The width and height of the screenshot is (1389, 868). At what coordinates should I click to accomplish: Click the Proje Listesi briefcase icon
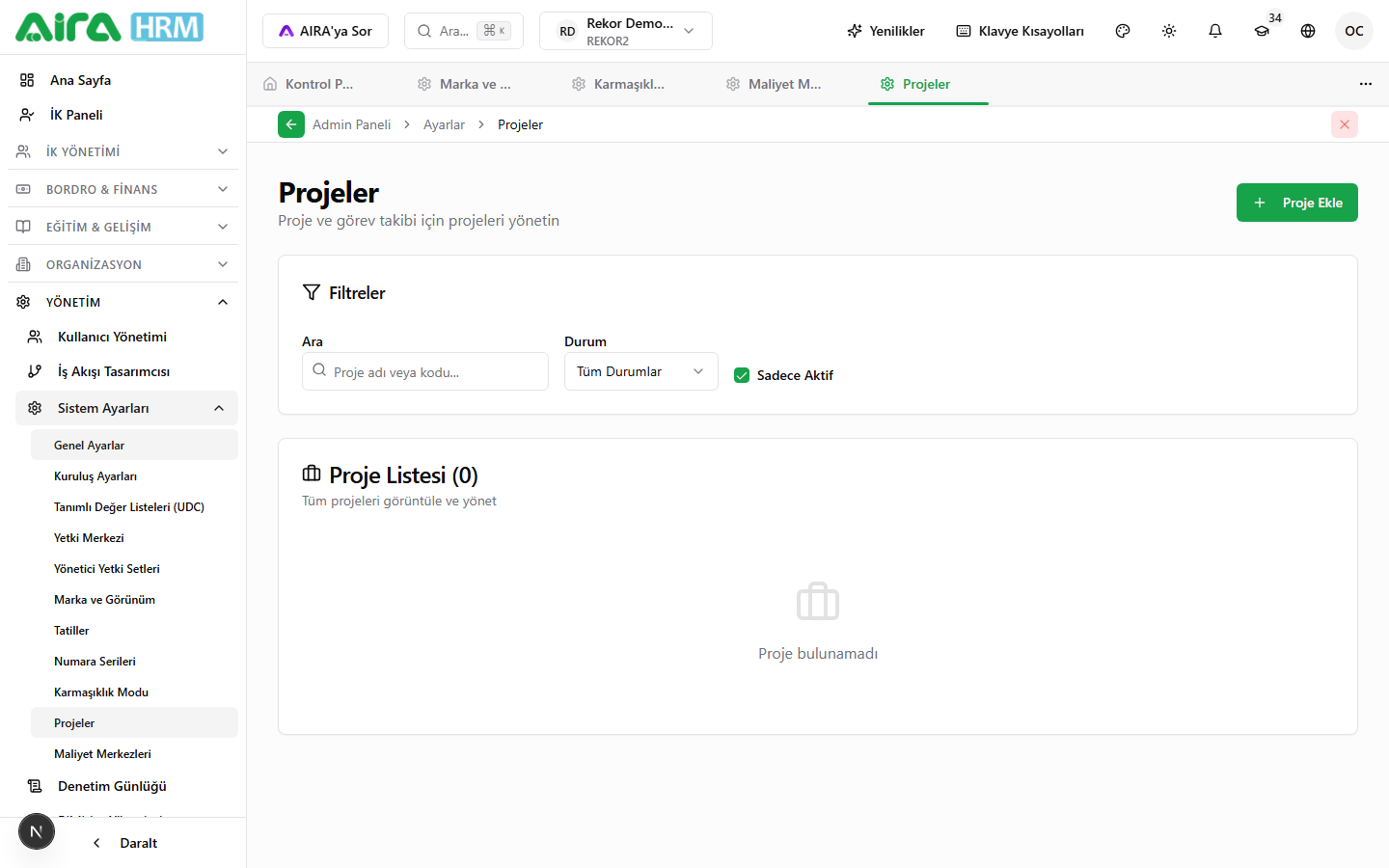tap(312, 474)
